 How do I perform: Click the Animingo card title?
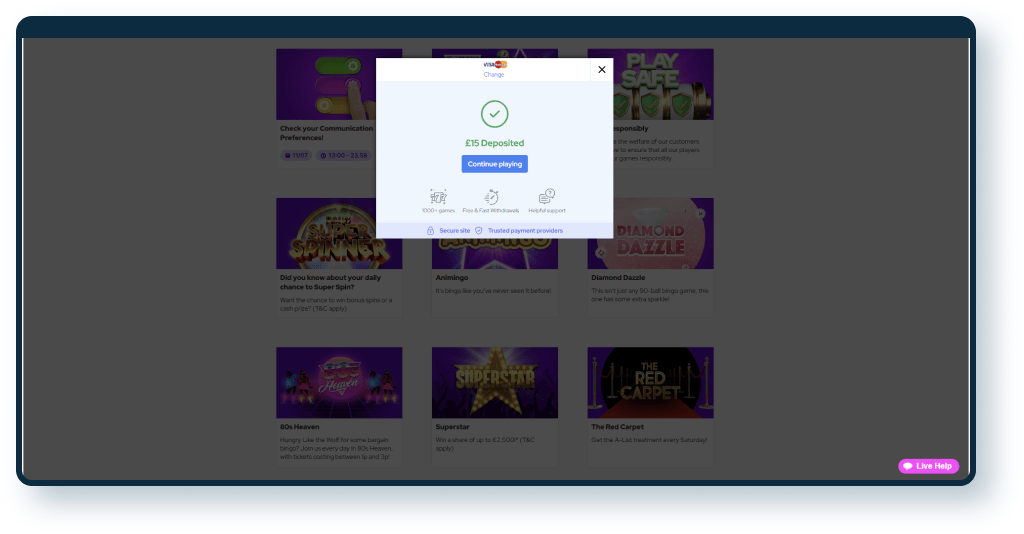[x=451, y=278]
